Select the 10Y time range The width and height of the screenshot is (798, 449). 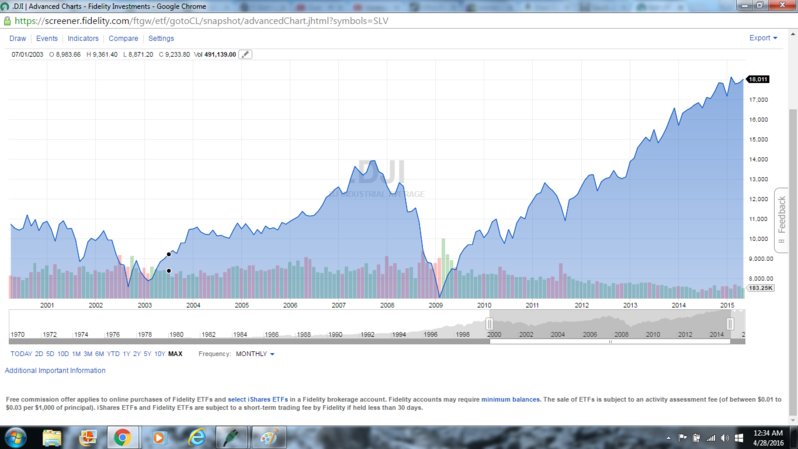point(159,354)
